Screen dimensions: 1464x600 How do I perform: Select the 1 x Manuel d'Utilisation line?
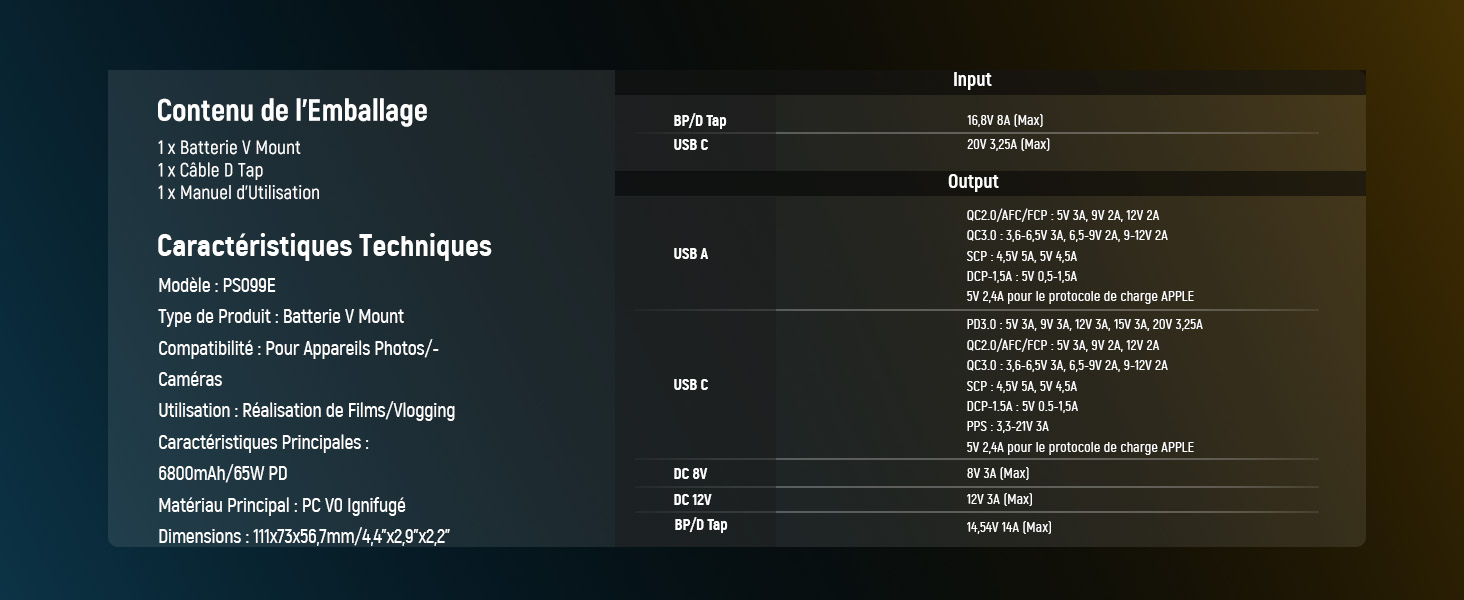coord(238,193)
